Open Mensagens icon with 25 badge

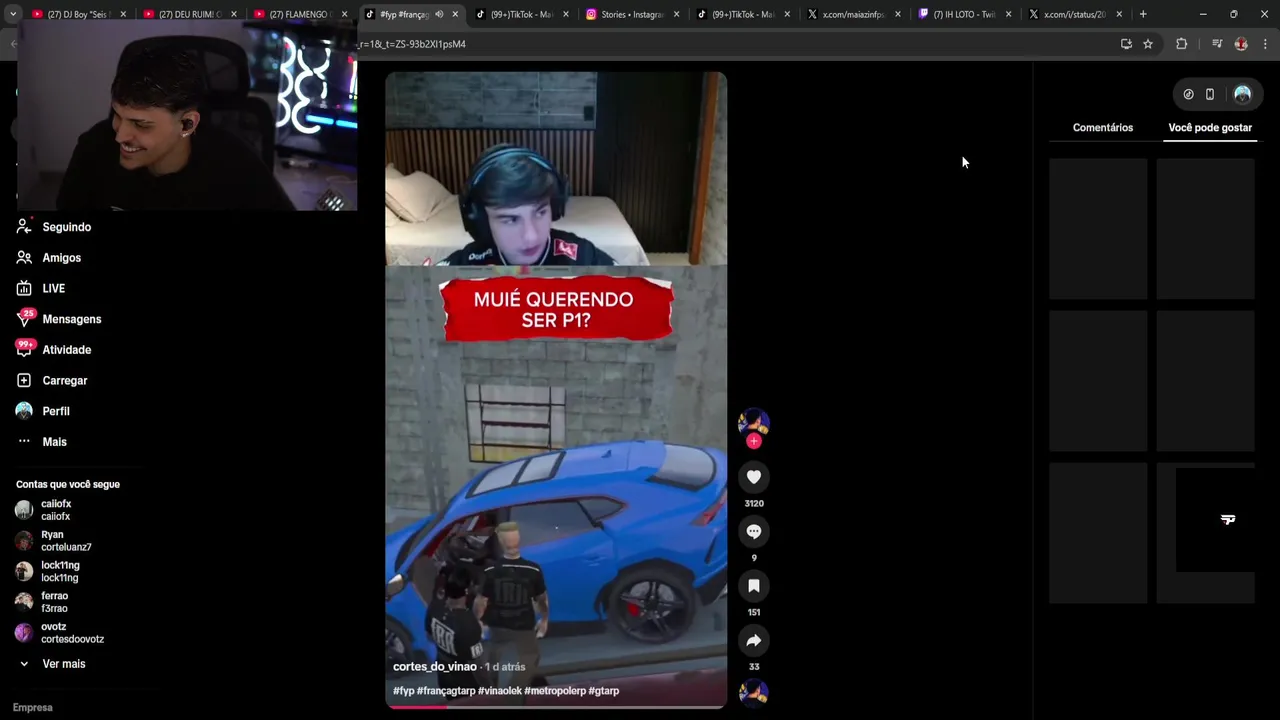pos(24,319)
